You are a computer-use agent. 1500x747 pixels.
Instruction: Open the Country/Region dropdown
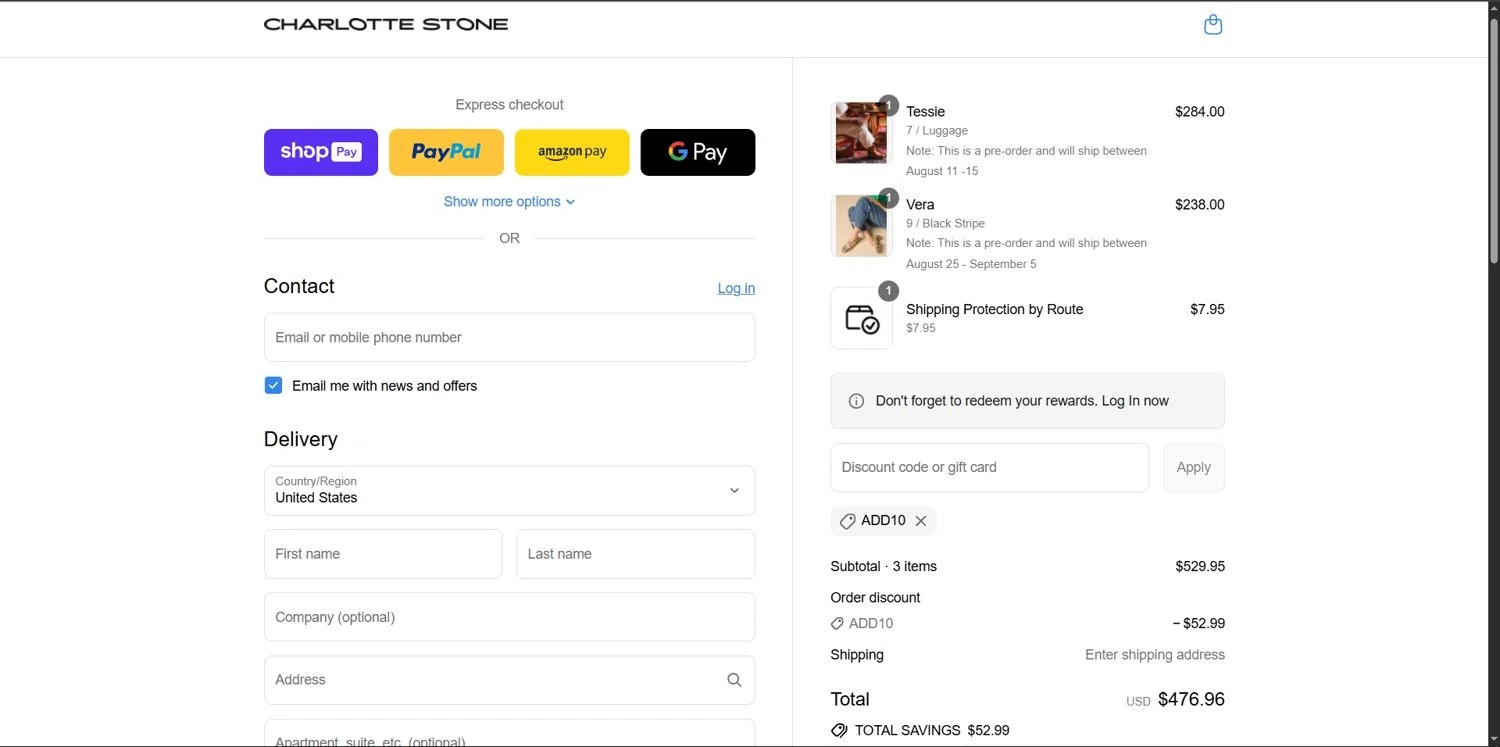click(509, 490)
